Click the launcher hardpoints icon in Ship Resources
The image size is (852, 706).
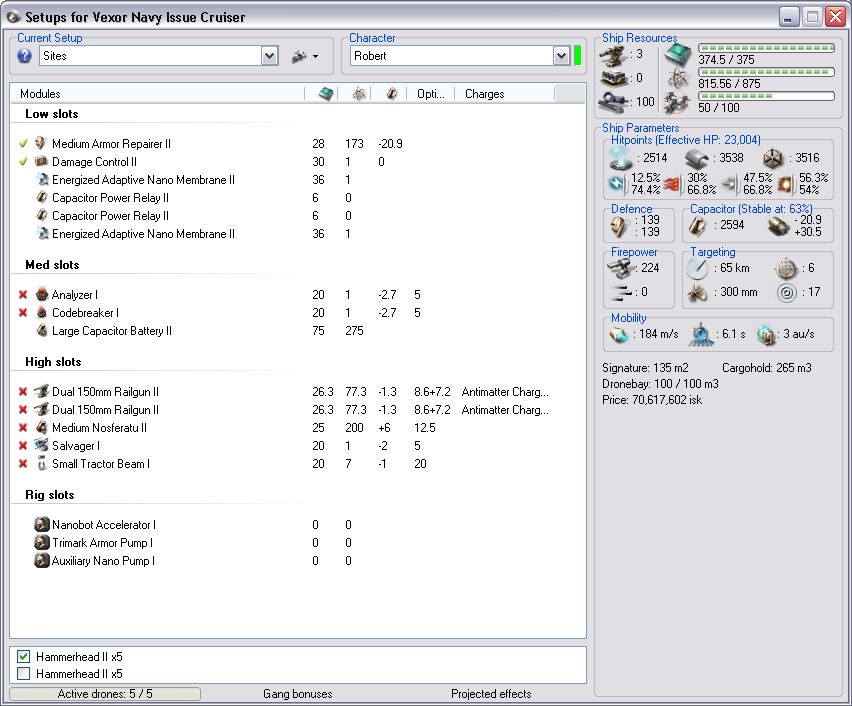pyautogui.click(x=613, y=78)
